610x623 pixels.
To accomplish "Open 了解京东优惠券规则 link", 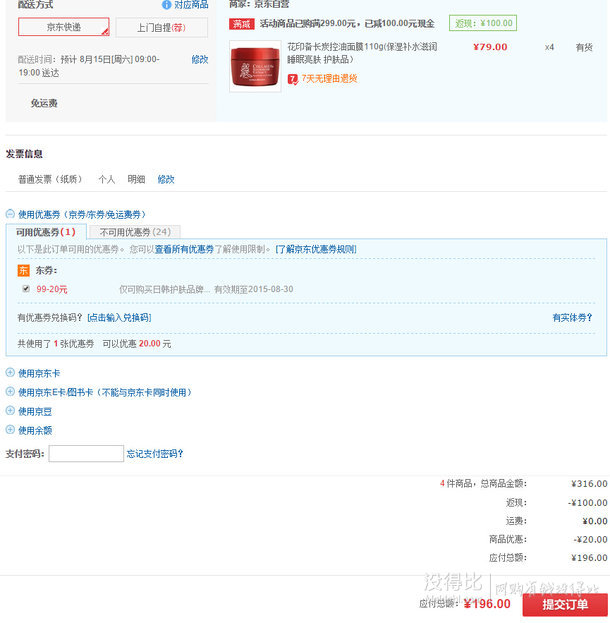I will point(316,250).
